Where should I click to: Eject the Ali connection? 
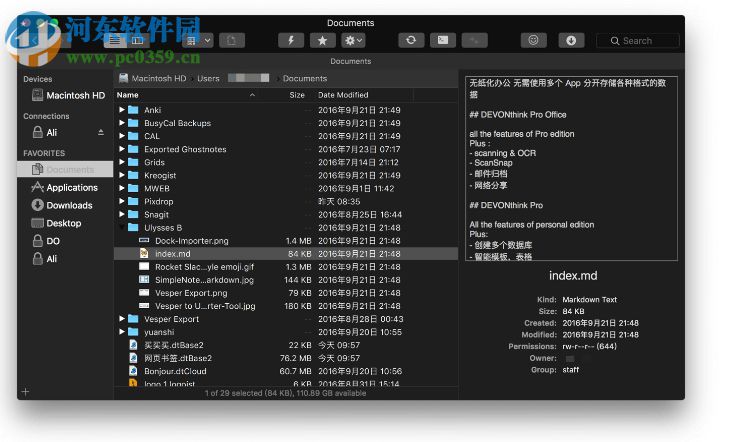click(x=101, y=133)
